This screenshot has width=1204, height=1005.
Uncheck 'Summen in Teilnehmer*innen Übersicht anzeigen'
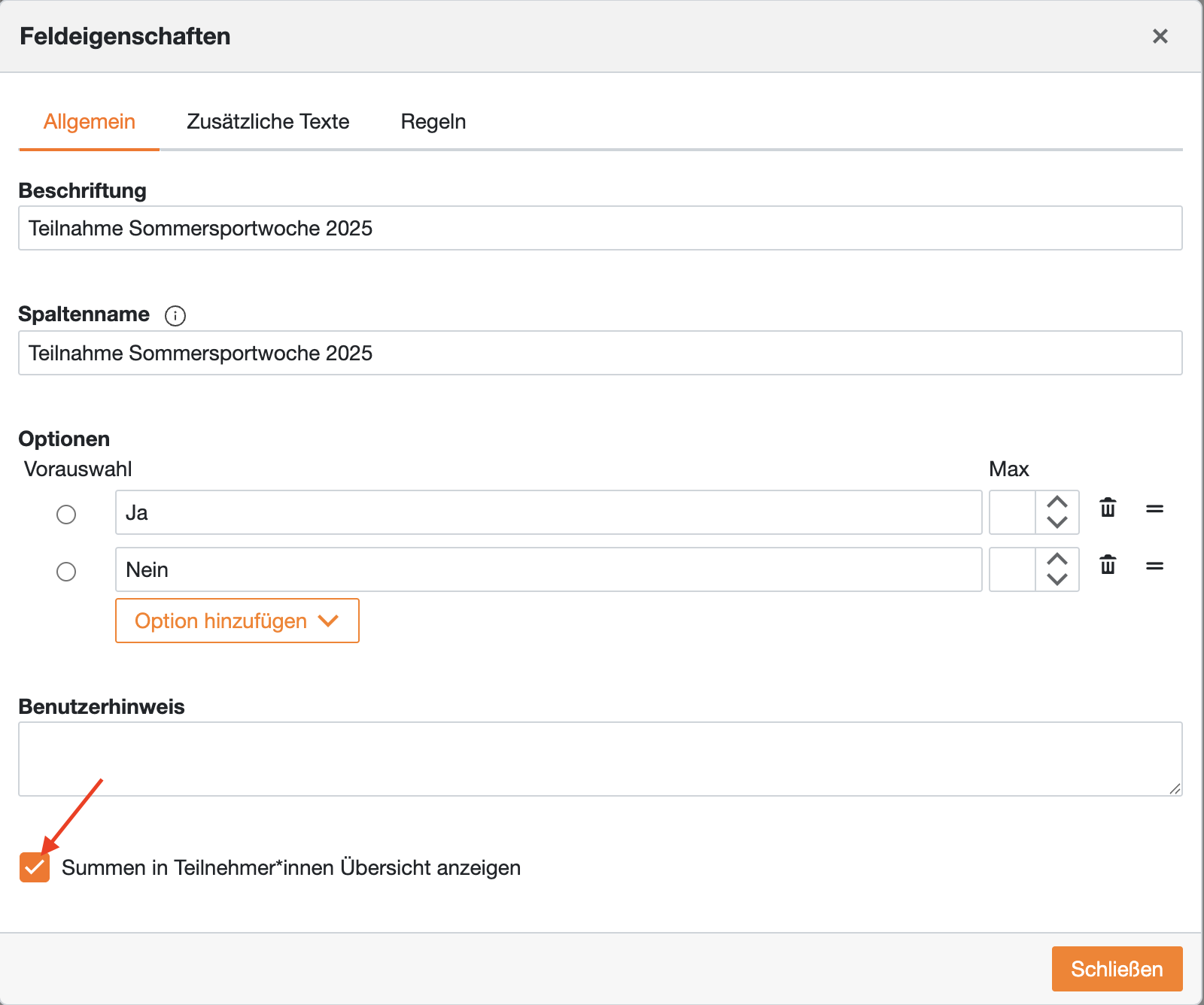tap(35, 867)
